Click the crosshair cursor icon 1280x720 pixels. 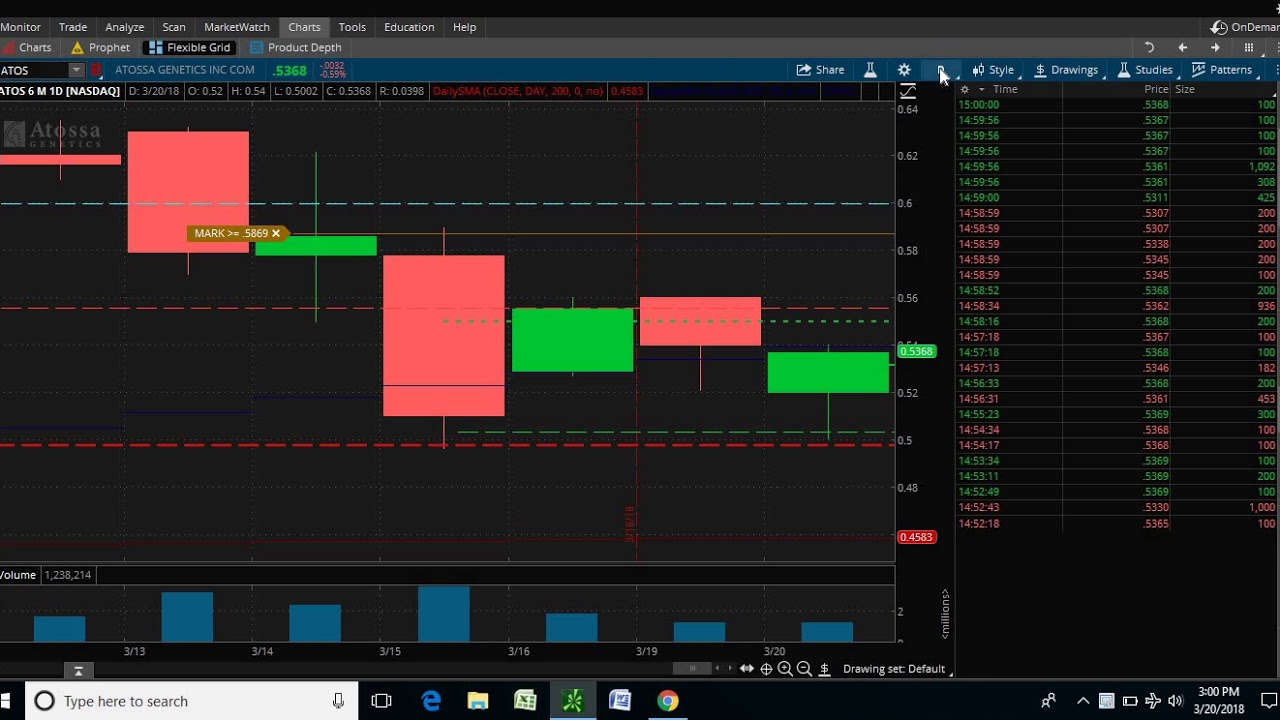[x=766, y=669]
